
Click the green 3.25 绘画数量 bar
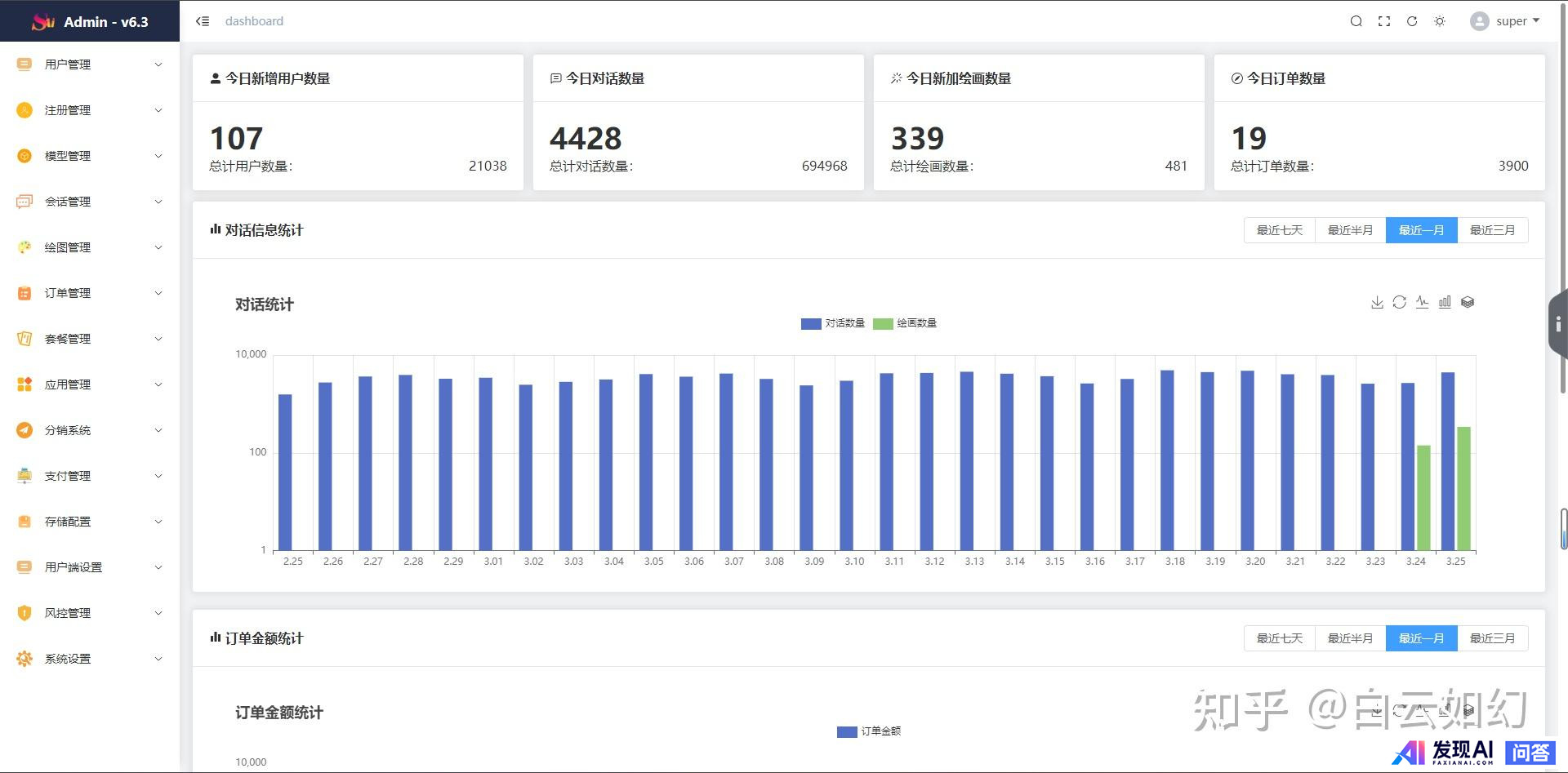[x=1463, y=488]
